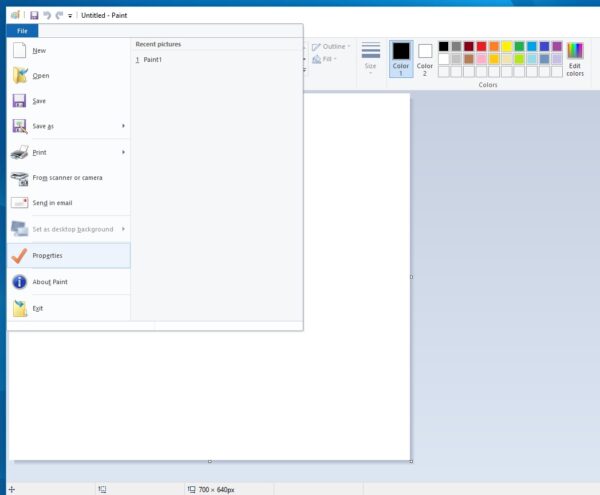Pick the red color swatch
The width and height of the screenshot is (600, 495).
pyautogui.click(x=482, y=46)
